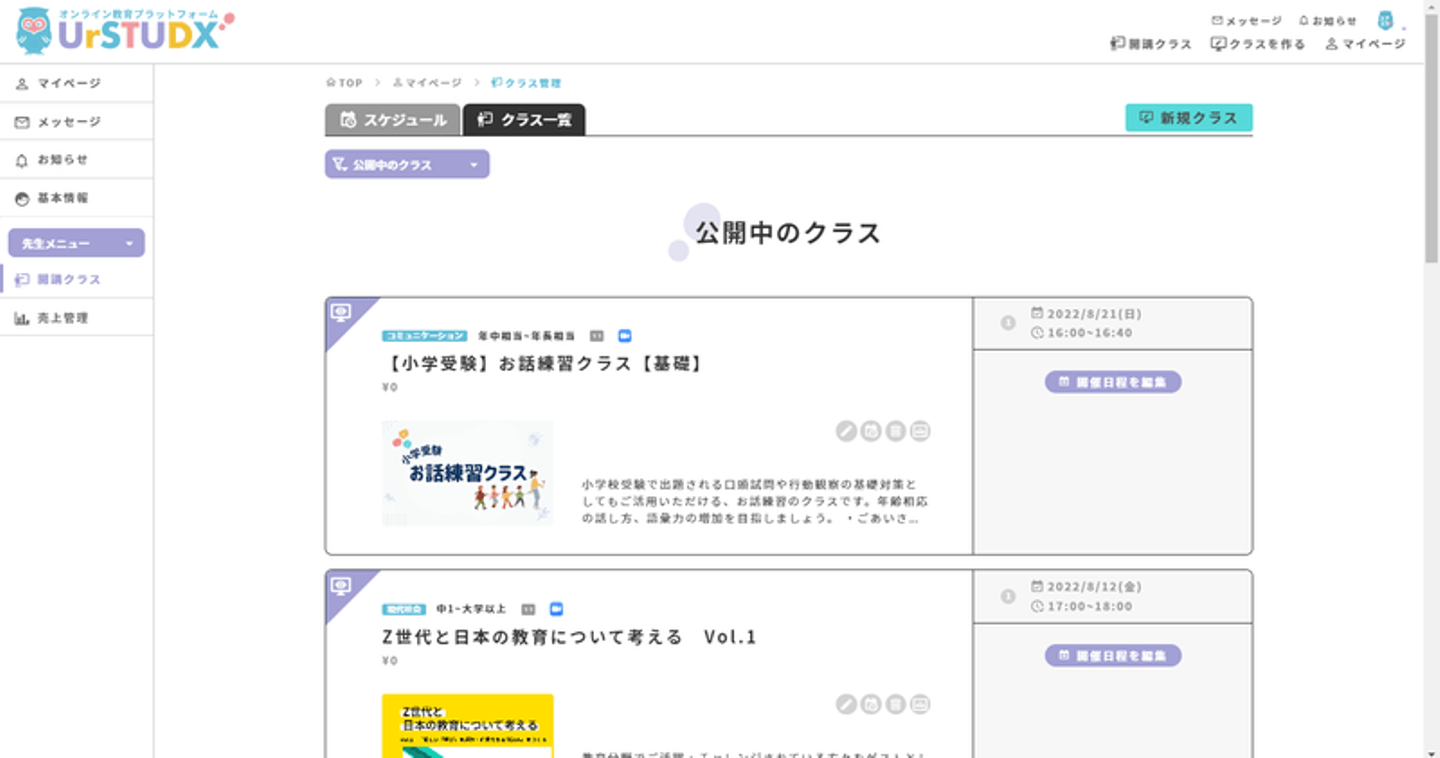Open クラスを作る link in top header

(x=1258, y=44)
